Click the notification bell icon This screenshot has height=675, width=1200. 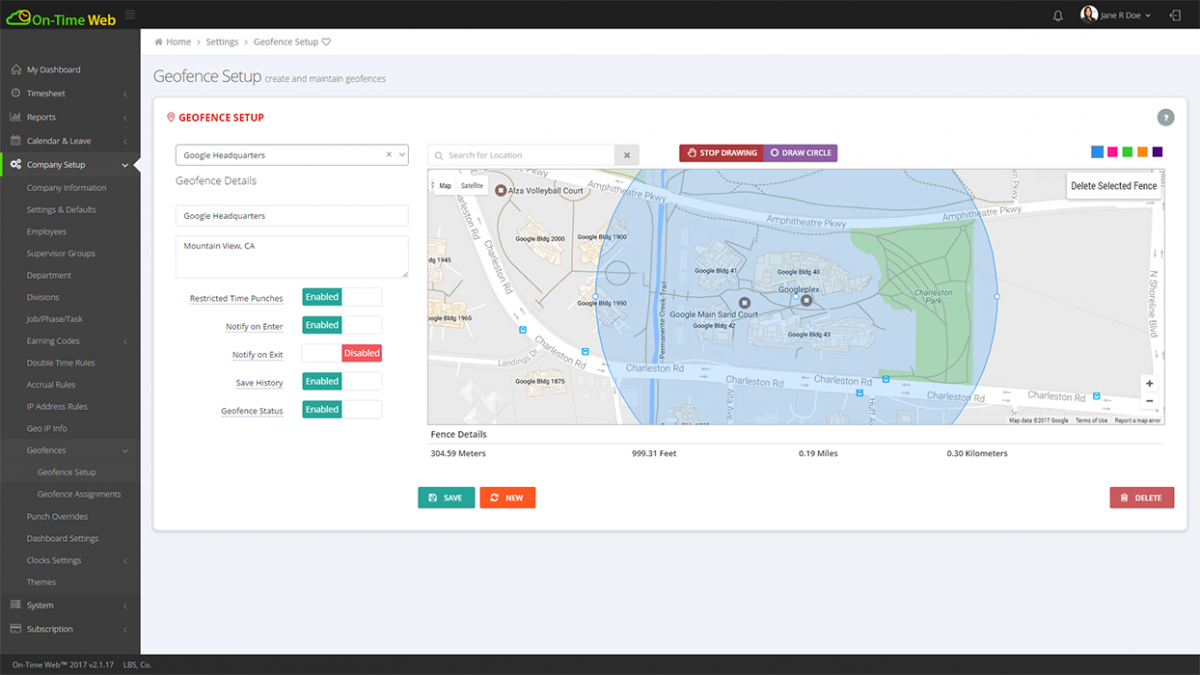pos(1058,15)
